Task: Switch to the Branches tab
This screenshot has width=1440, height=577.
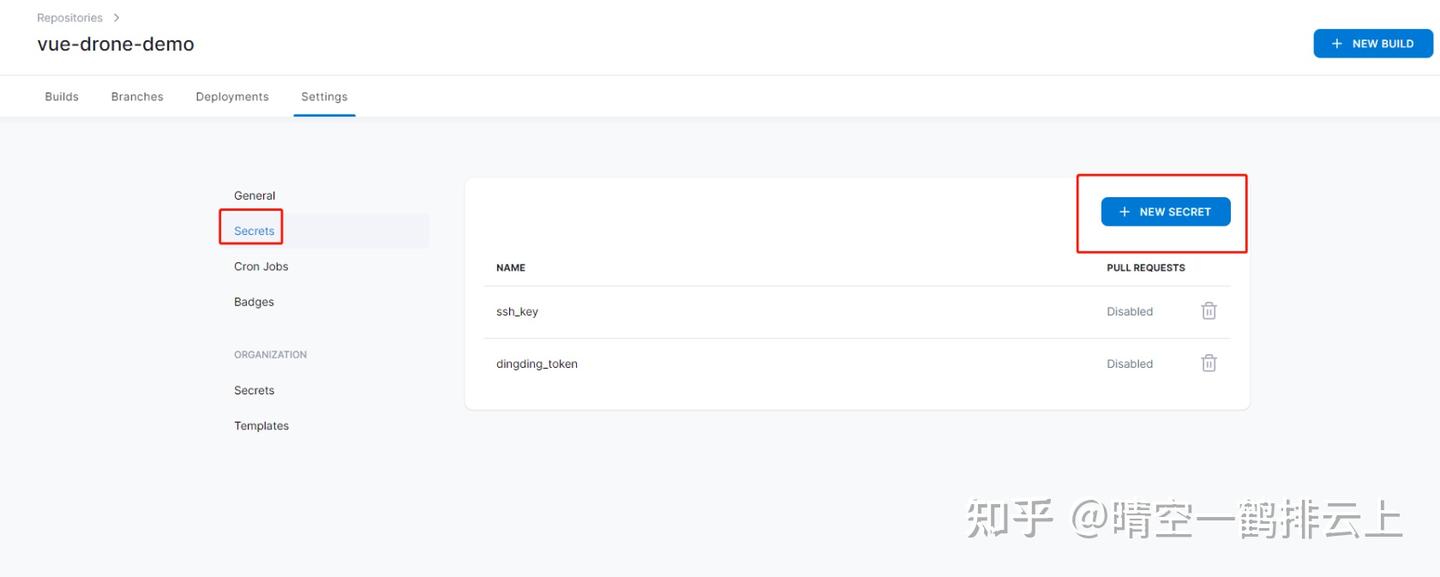Action: [137, 96]
